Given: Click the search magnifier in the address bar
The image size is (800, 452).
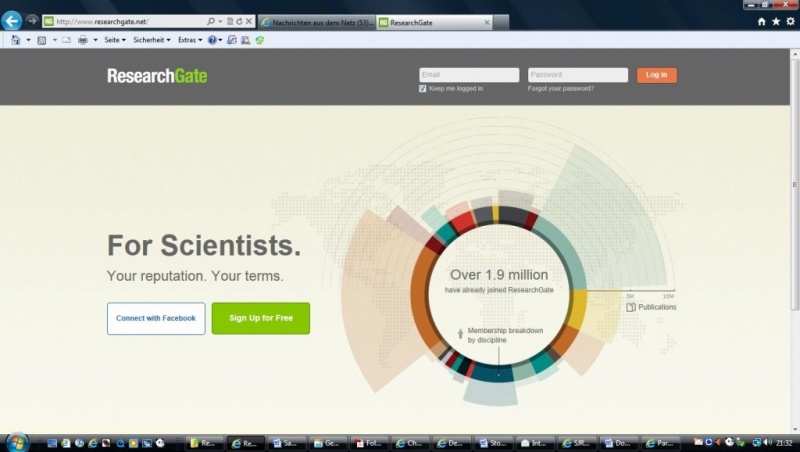Looking at the screenshot, I should pyautogui.click(x=211, y=21).
